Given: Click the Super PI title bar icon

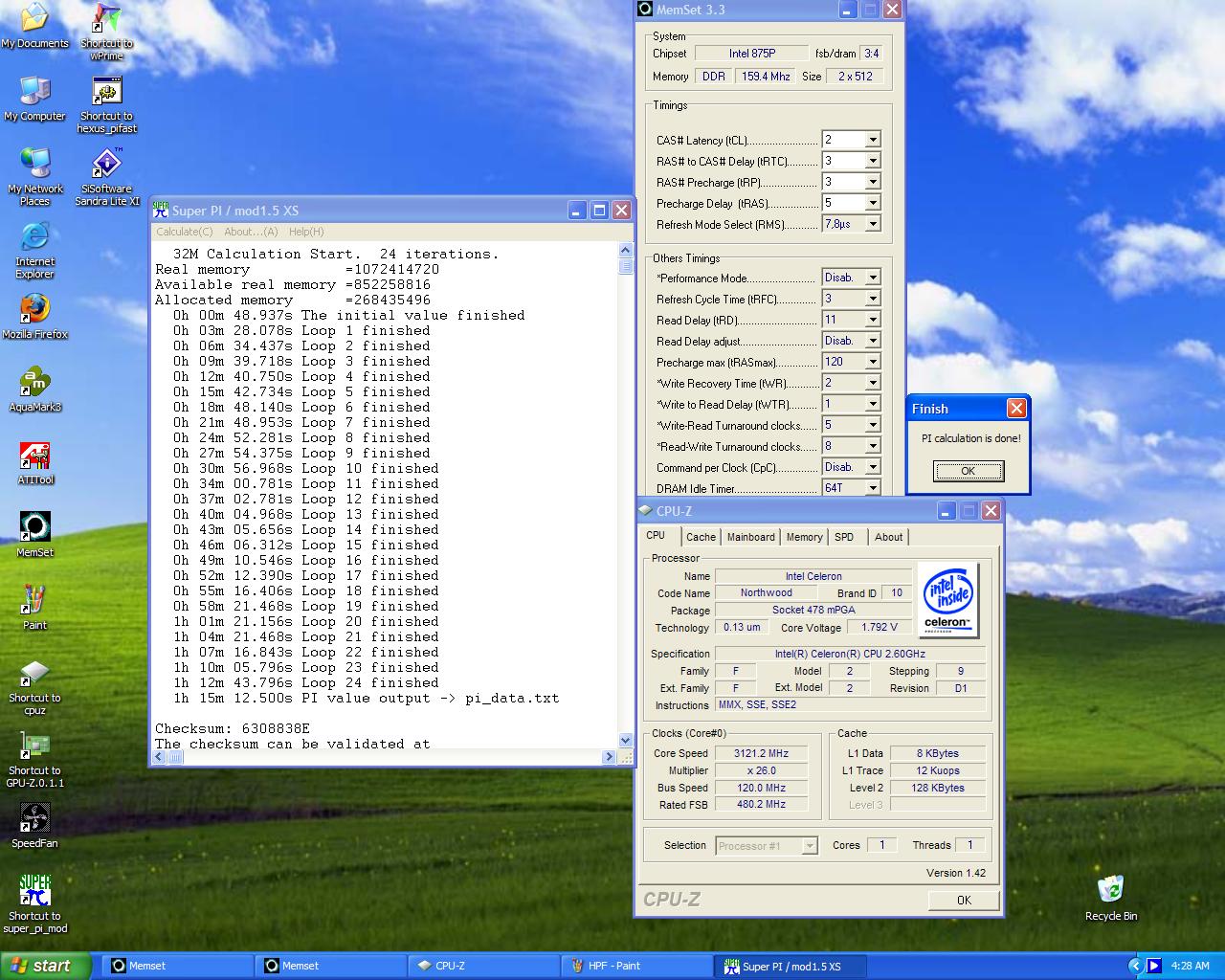Looking at the screenshot, I should tap(161, 210).
